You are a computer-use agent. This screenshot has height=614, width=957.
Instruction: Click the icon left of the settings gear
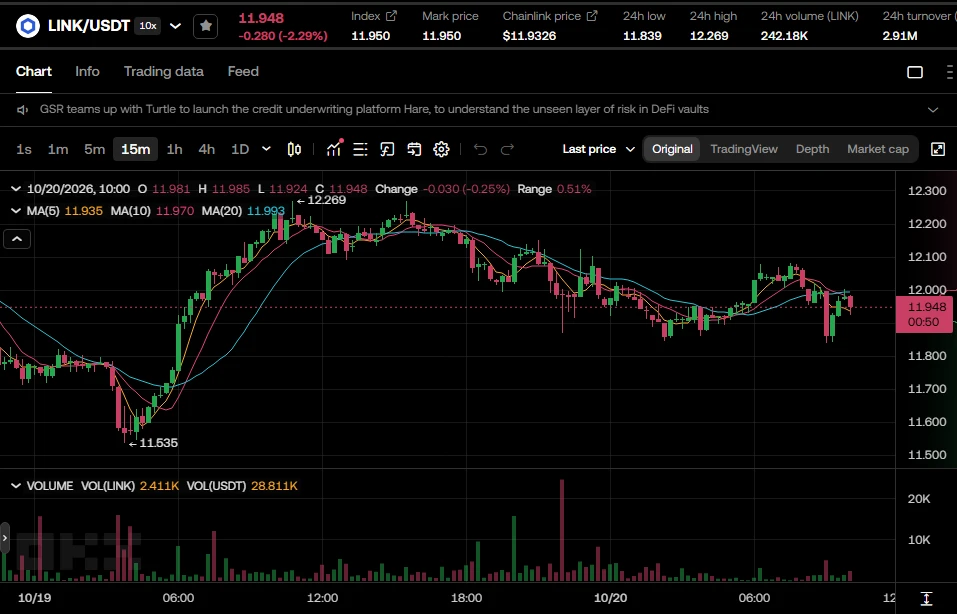pos(414,149)
